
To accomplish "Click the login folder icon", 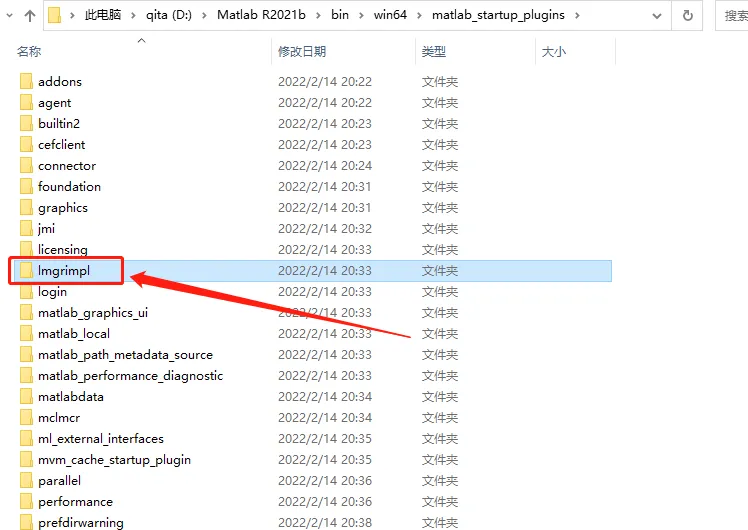I will (26, 291).
